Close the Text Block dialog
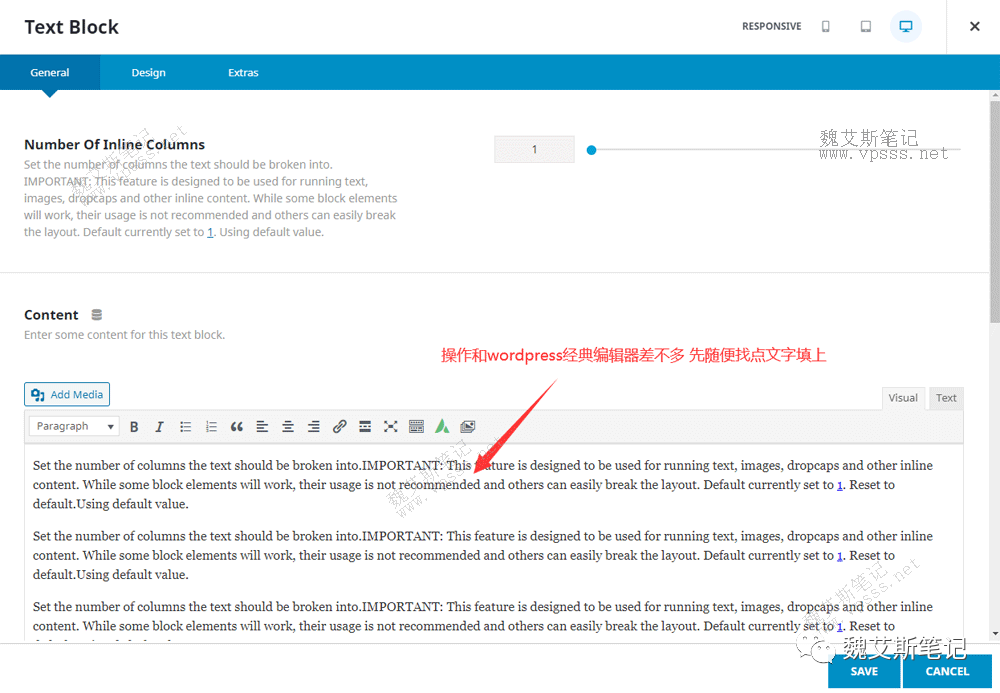This screenshot has width=1000, height=693. coord(974,26)
